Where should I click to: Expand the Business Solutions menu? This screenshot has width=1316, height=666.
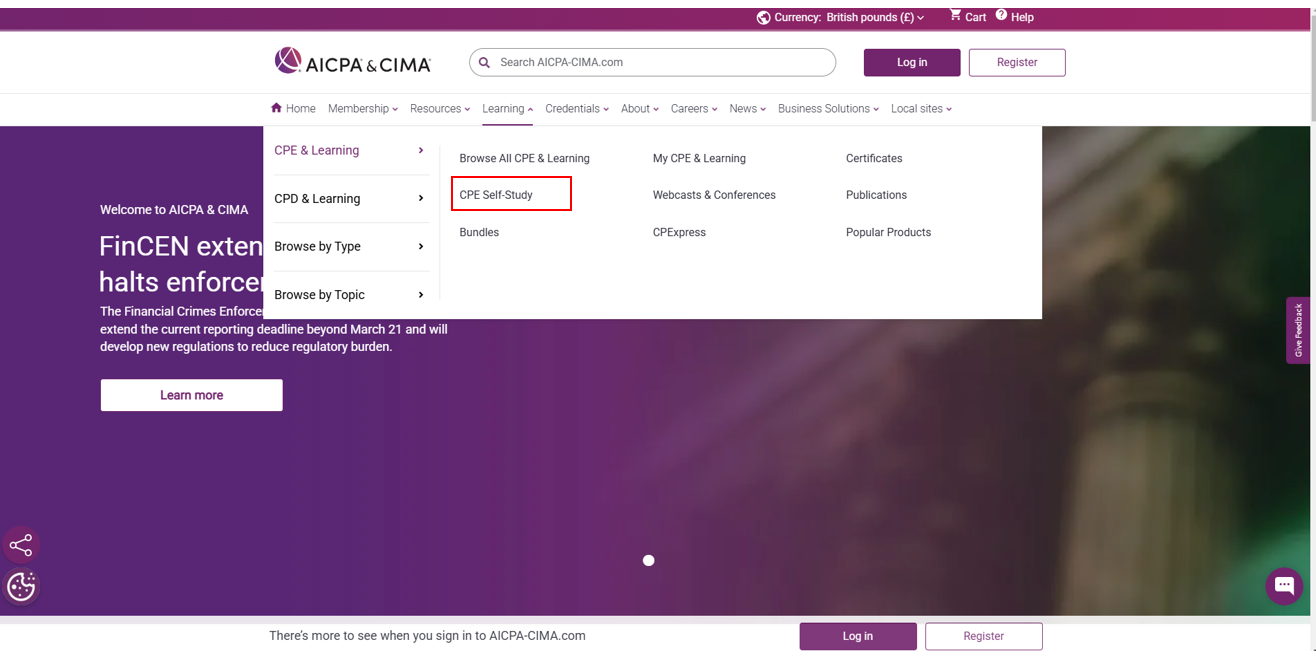(829, 109)
